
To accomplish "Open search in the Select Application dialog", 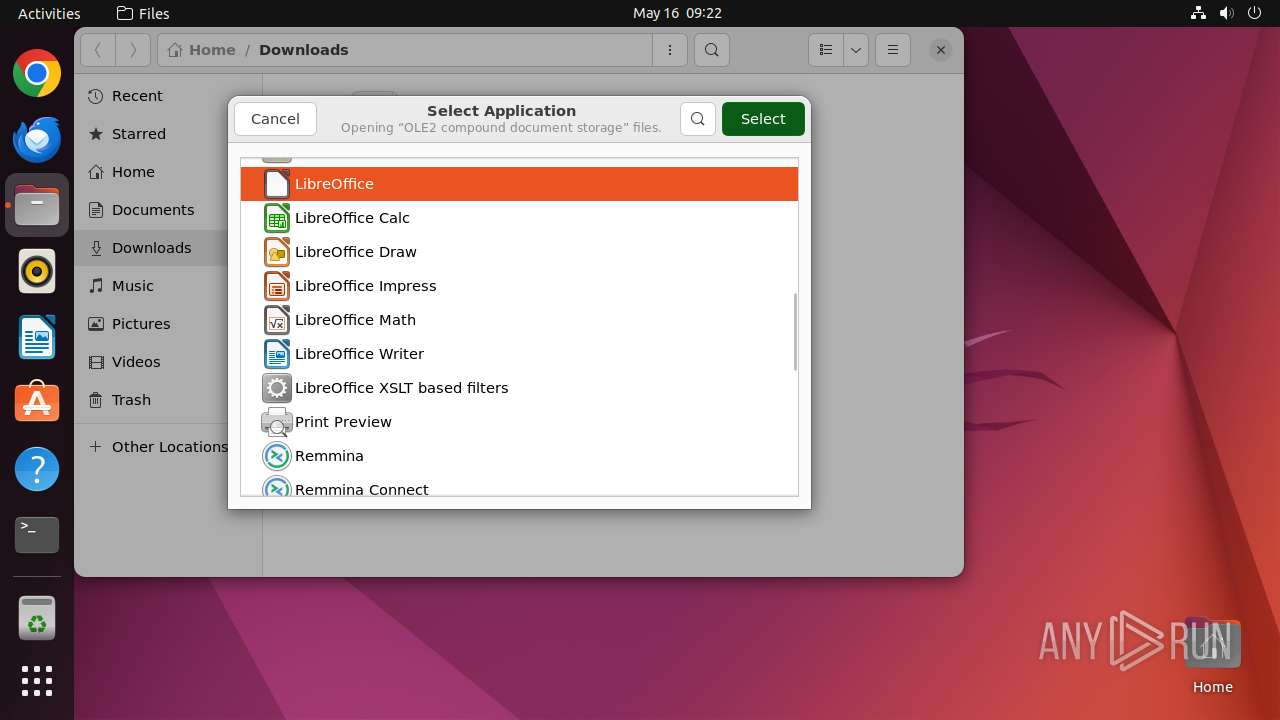I will click(x=698, y=119).
